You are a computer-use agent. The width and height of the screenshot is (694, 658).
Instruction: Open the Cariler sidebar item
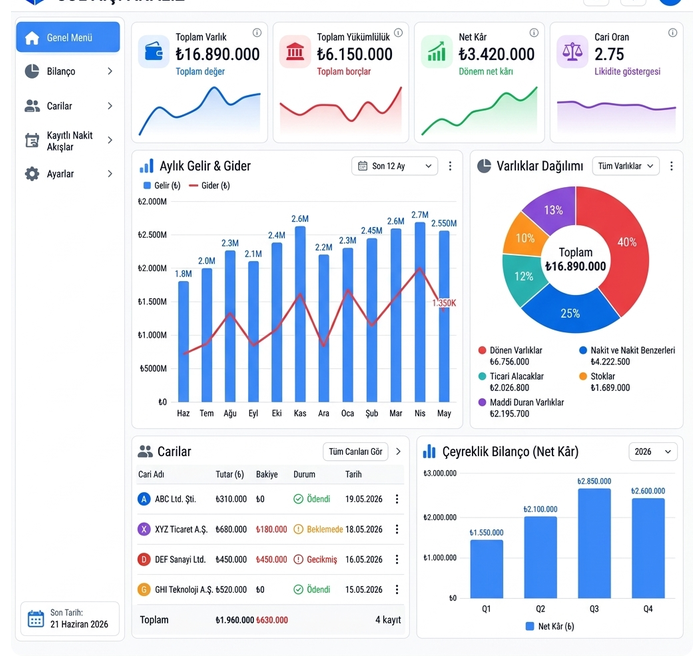coord(68,106)
